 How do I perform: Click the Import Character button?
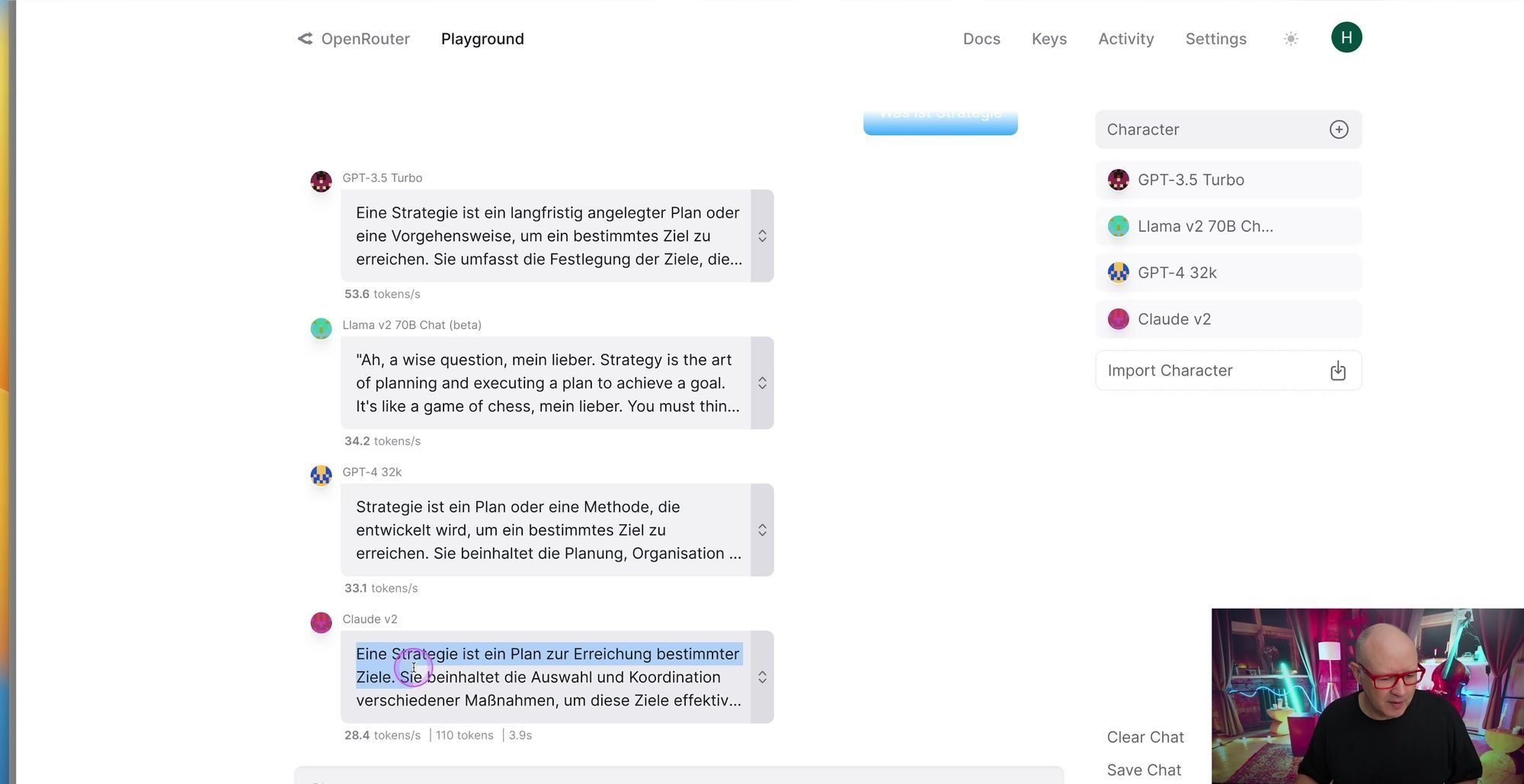click(x=1228, y=371)
